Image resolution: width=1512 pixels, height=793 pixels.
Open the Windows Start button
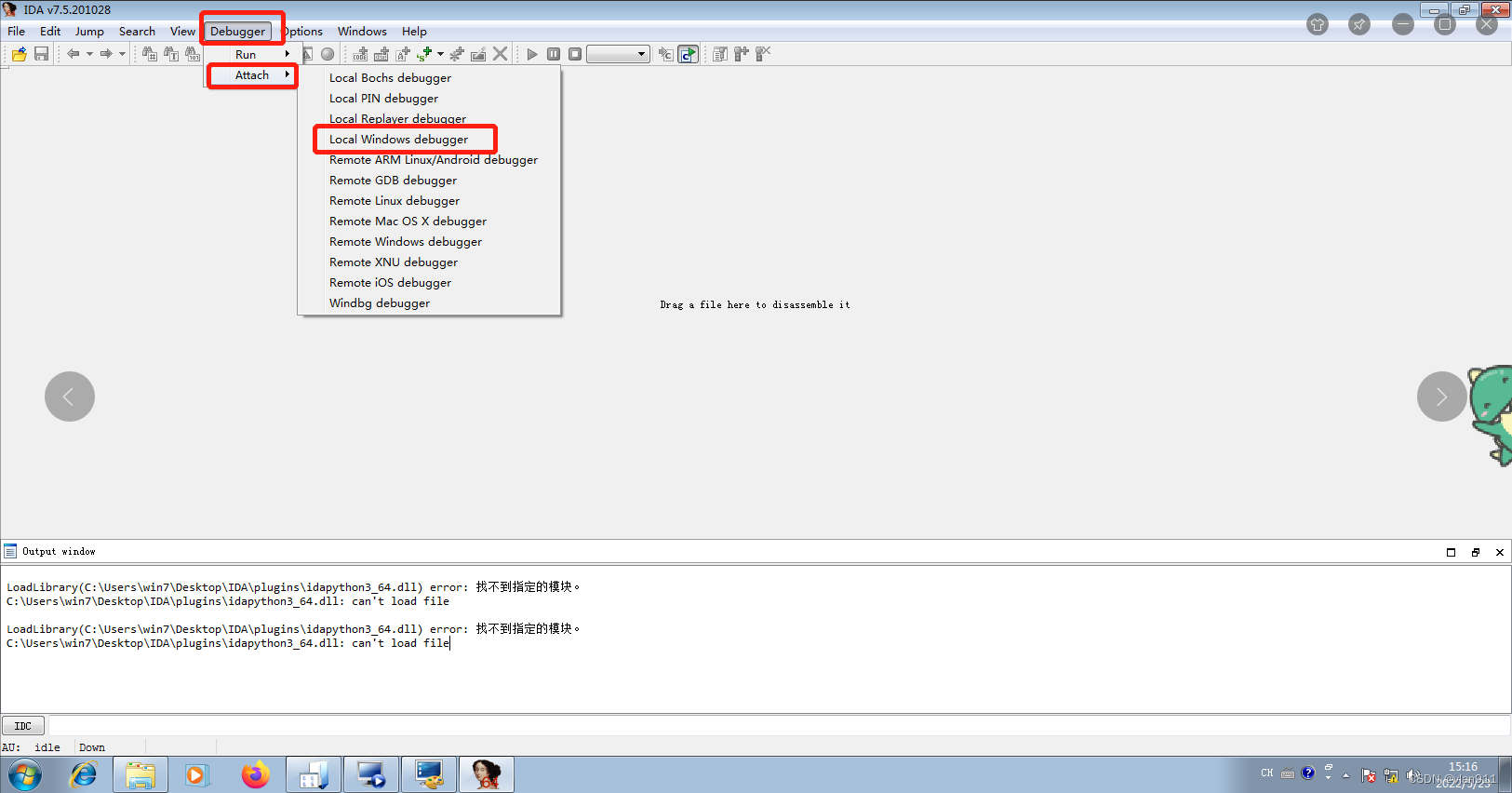click(25, 774)
